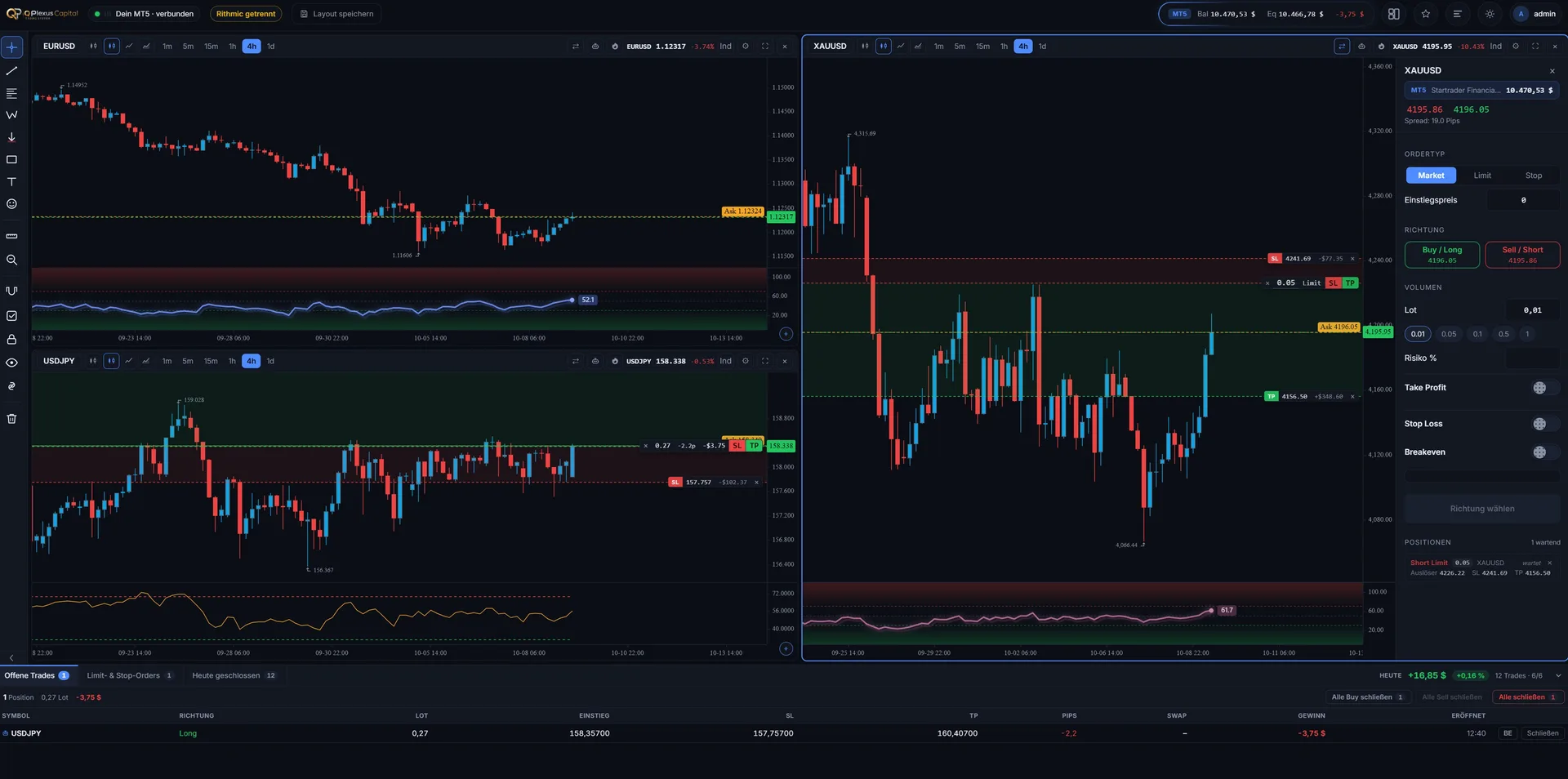Open the XAUUSD indicators menu
The width and height of the screenshot is (1568, 779).
(x=1495, y=47)
